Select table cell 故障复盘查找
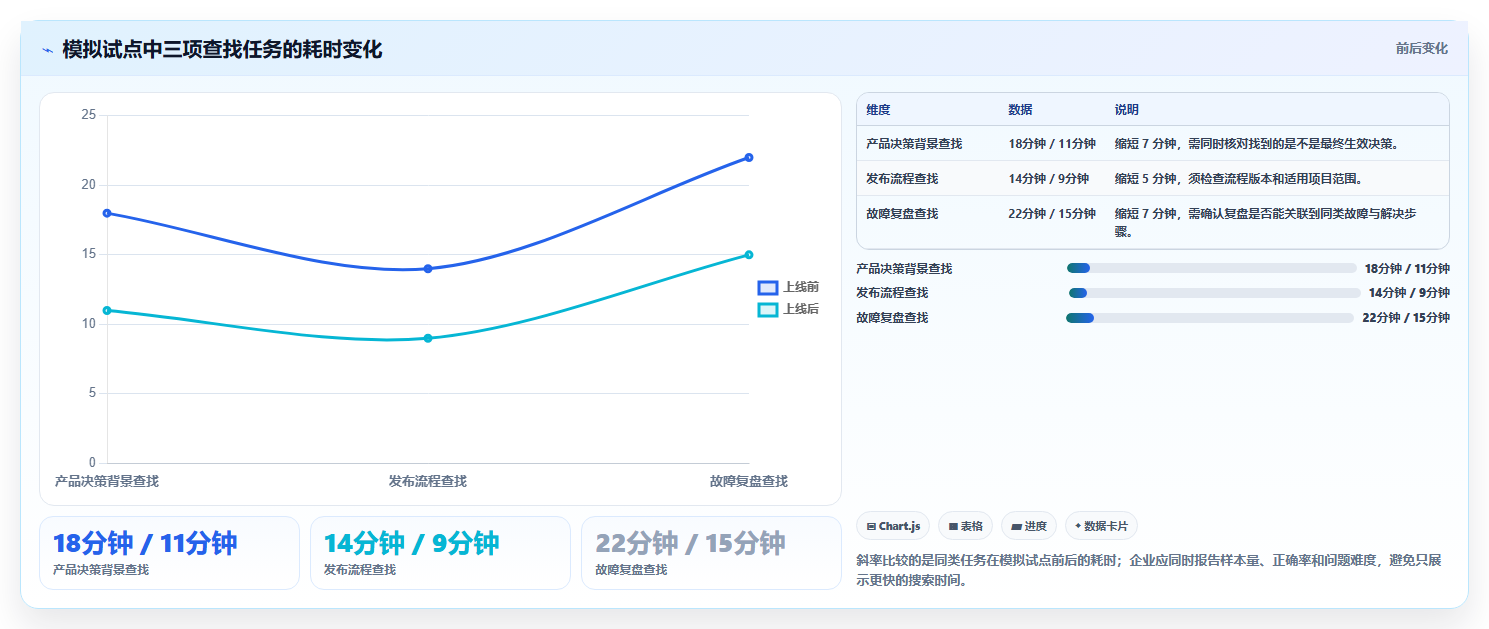Screen dimensions: 1489x629 902,214
